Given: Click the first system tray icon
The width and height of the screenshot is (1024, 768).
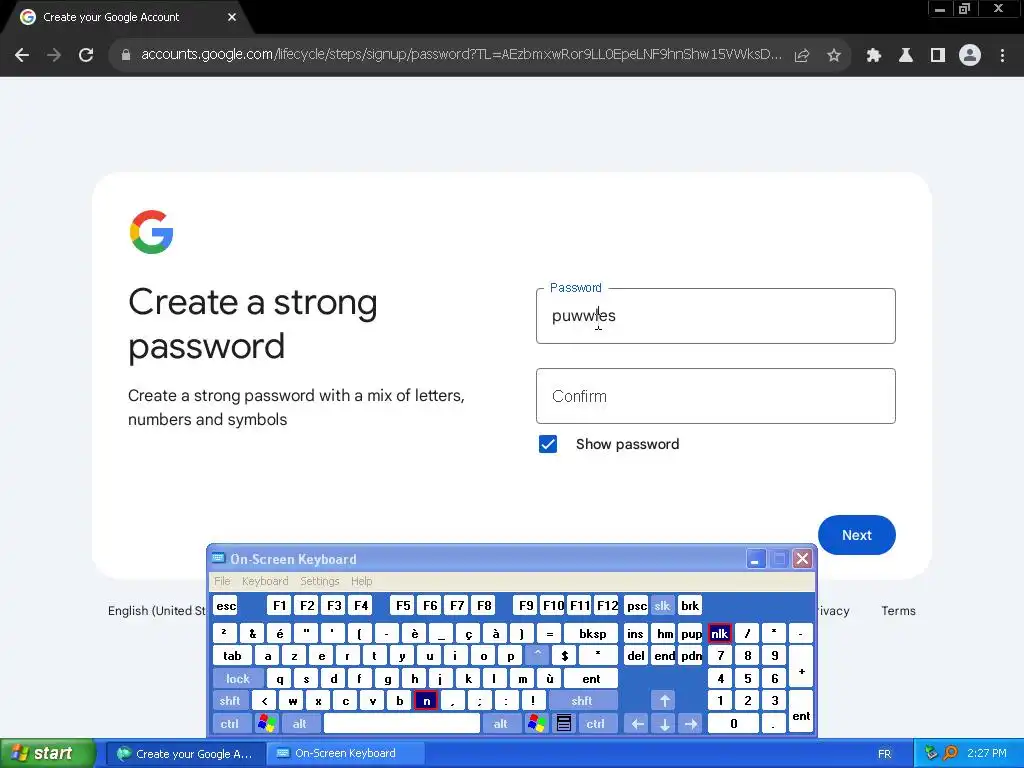Looking at the screenshot, I should coord(931,754).
